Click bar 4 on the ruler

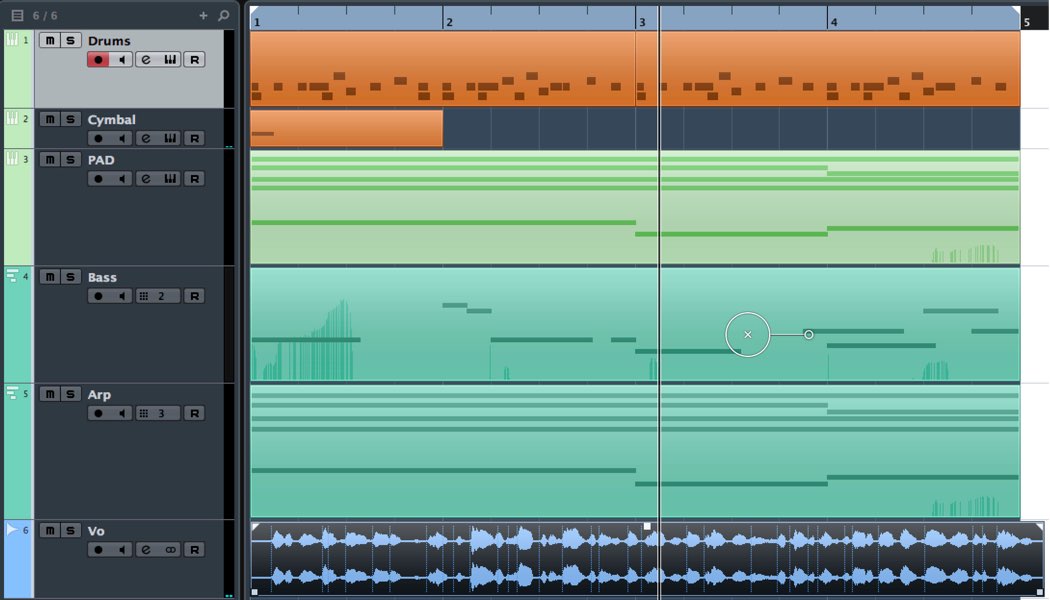(x=834, y=22)
